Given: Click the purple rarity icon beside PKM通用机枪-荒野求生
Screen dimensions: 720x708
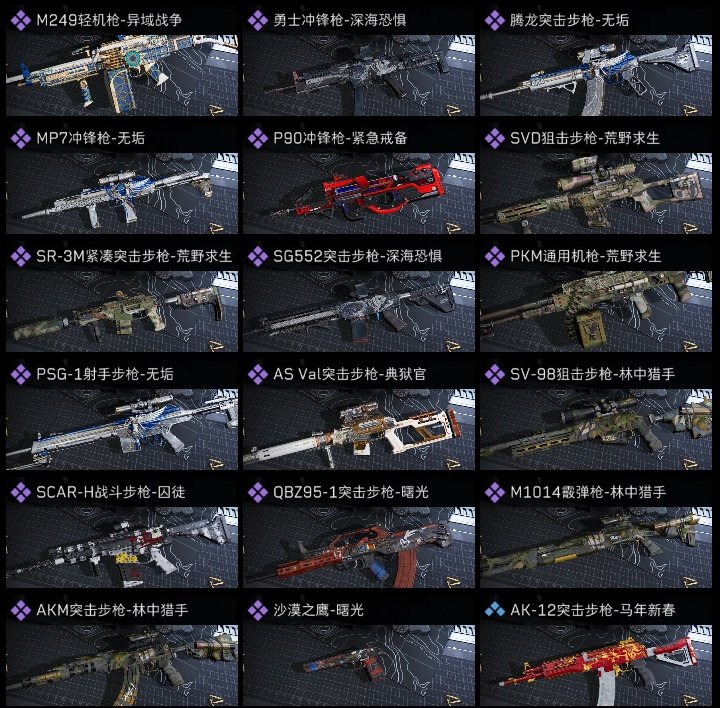Looking at the screenshot, I should tap(495, 256).
